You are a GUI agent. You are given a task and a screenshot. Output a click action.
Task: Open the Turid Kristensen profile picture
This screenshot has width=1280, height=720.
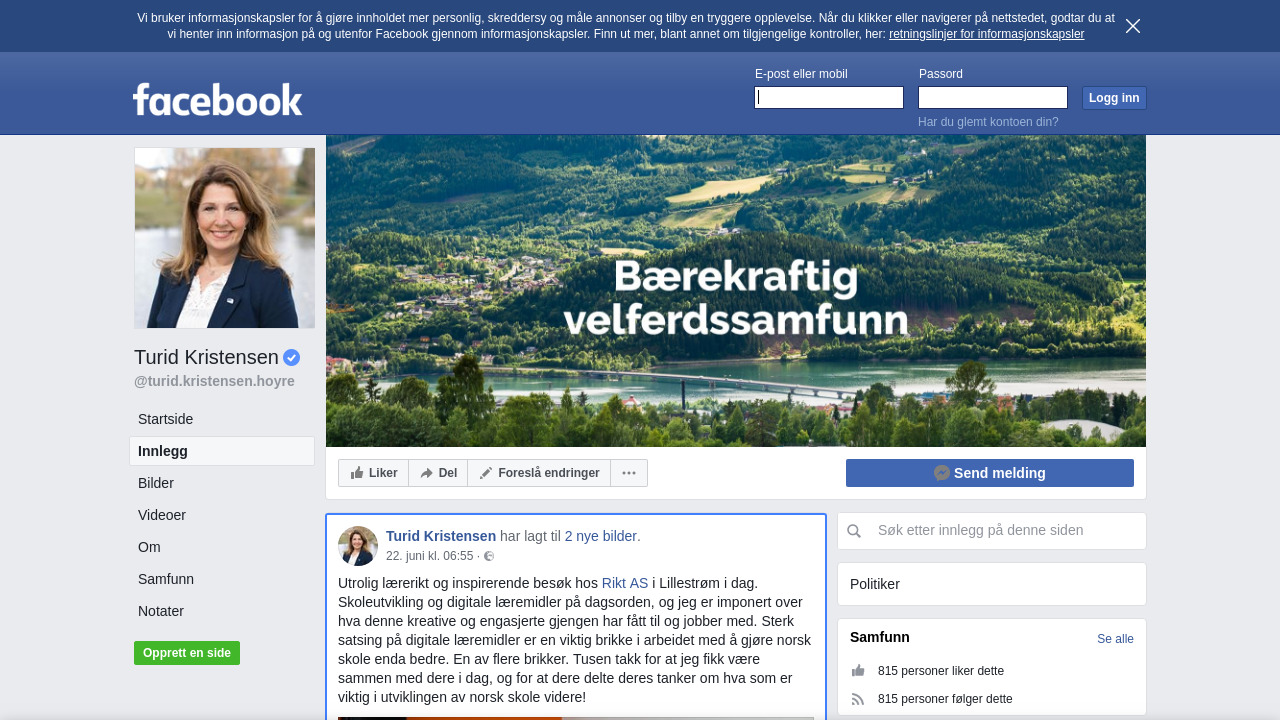225,238
